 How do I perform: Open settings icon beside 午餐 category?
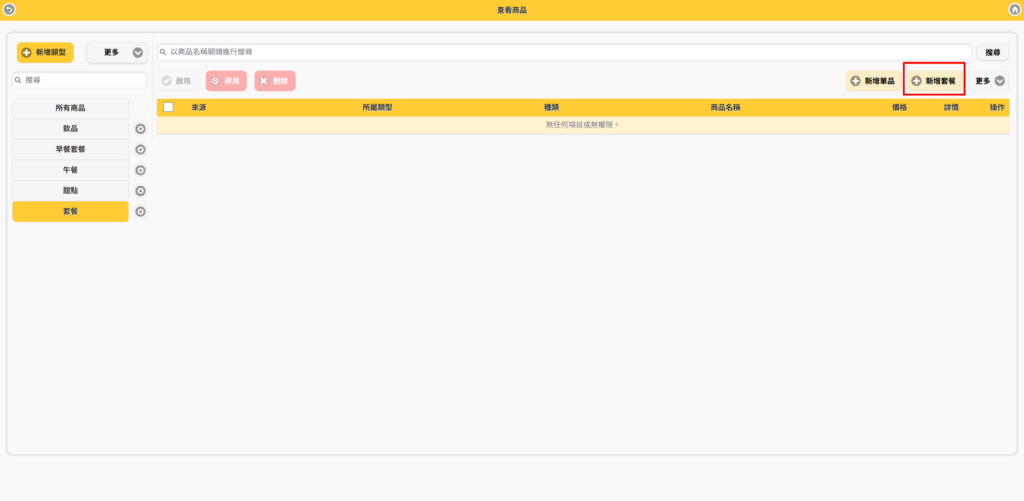pos(140,171)
